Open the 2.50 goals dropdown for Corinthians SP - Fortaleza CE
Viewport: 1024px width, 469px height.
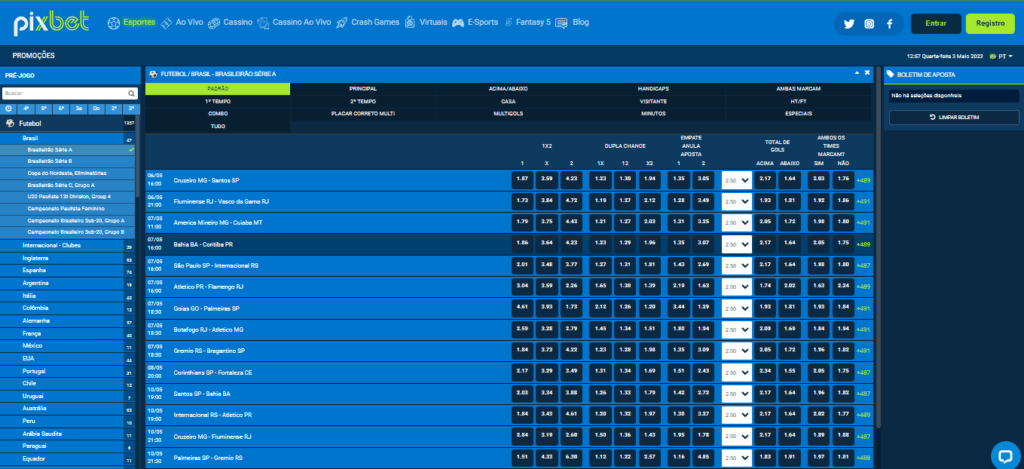(x=736, y=372)
